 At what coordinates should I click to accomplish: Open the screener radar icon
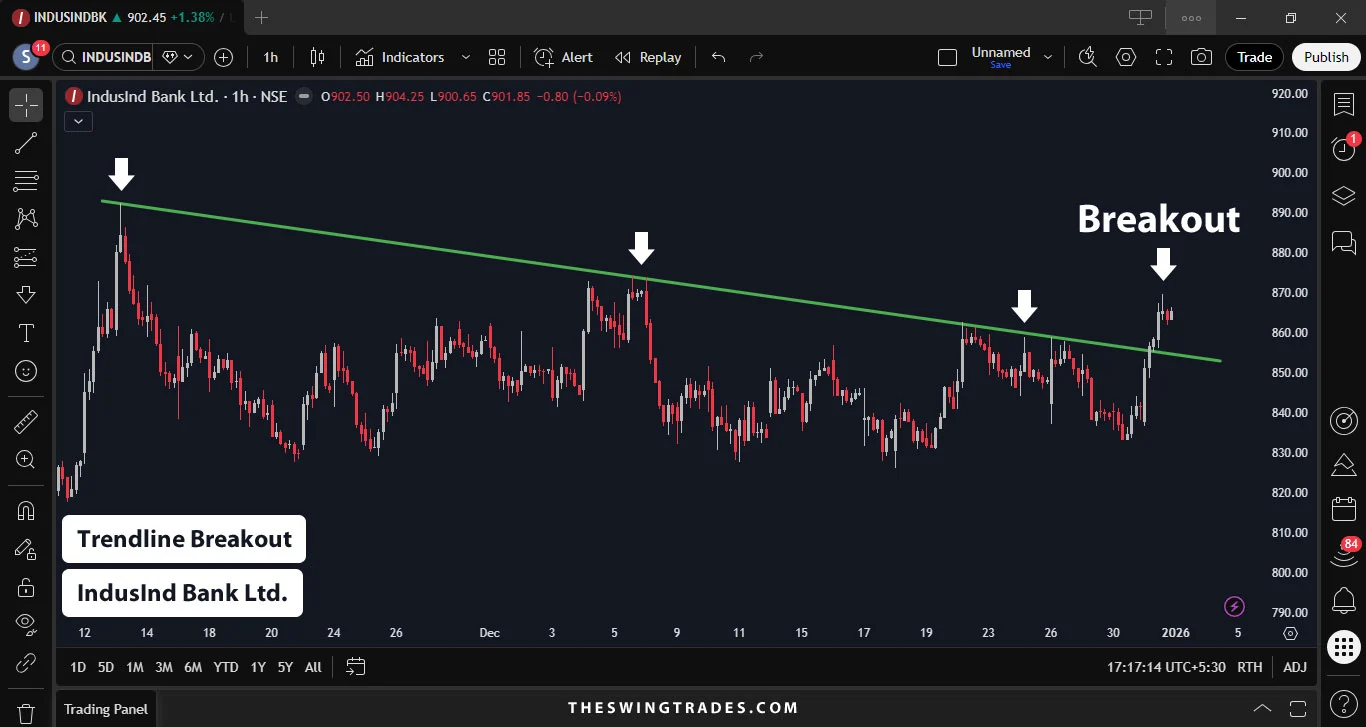(x=1344, y=421)
